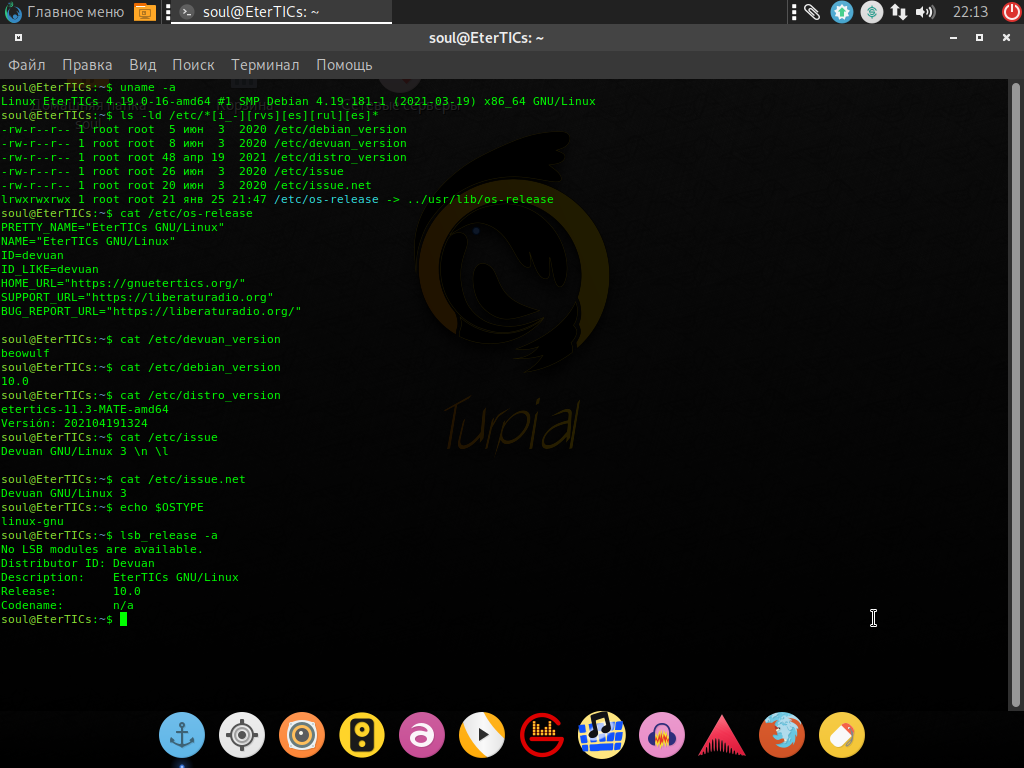1024x768 pixels.
Task: Click the gray circular sync tray icon
Action: click(871, 12)
